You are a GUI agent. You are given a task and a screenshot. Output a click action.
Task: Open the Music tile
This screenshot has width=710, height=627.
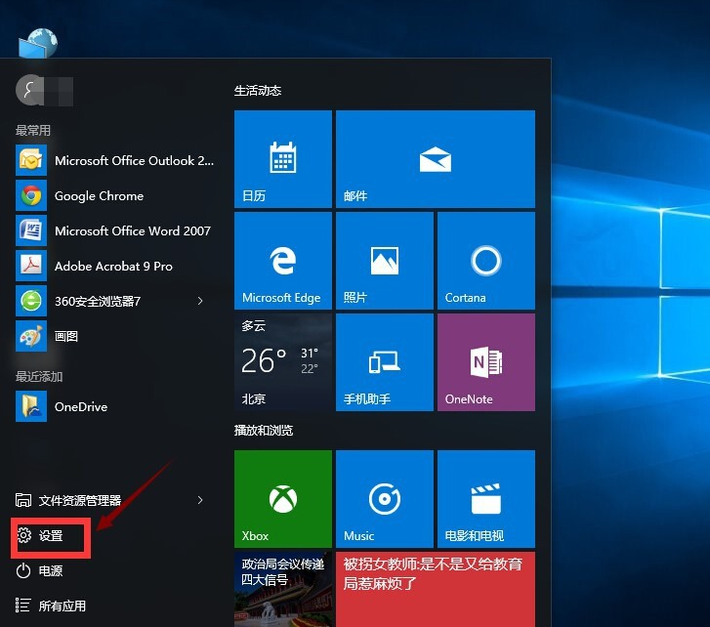tap(384, 498)
